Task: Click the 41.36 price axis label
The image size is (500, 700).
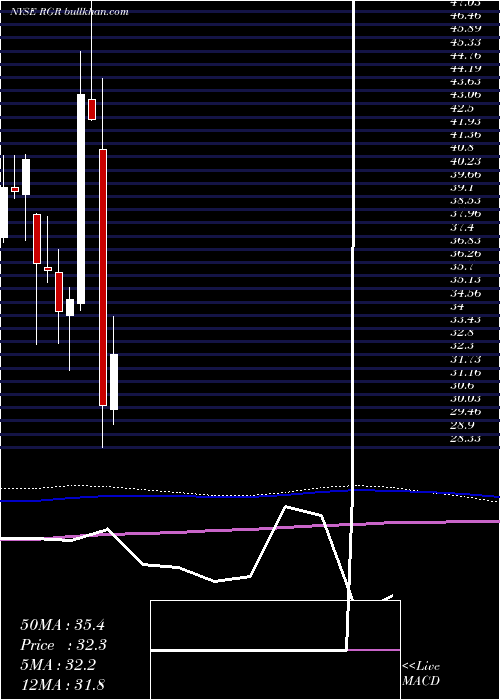Action: (x=467, y=135)
